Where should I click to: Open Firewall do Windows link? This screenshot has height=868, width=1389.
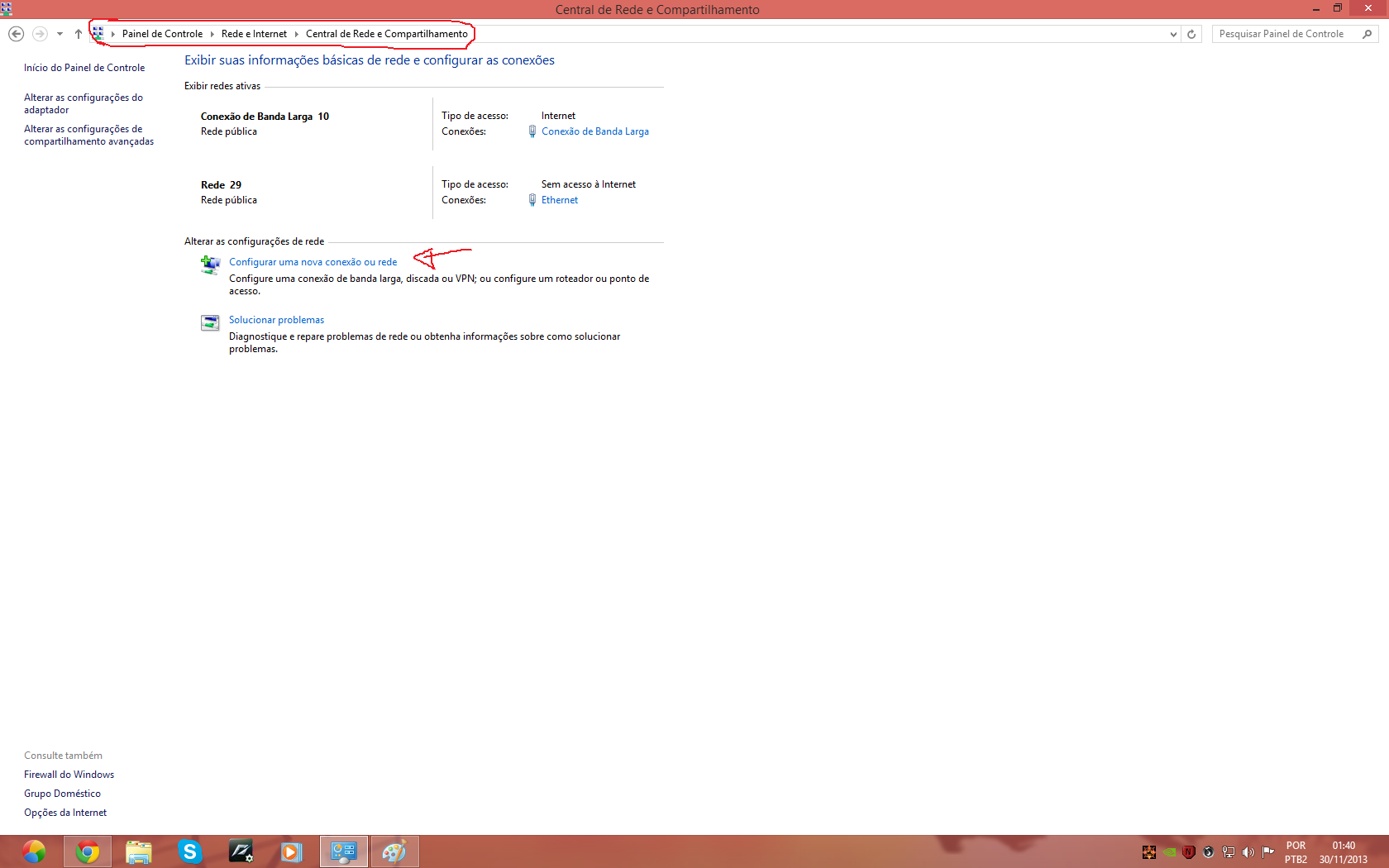click(69, 775)
